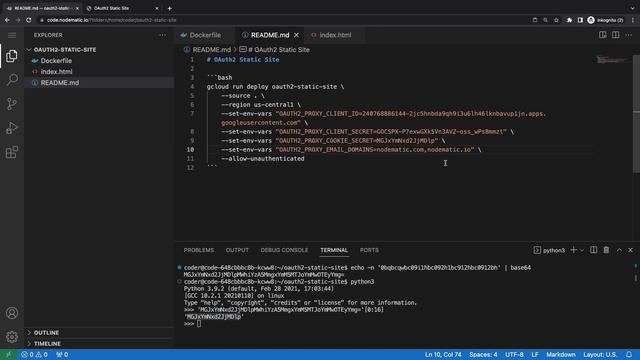The image size is (640, 360).
Task: Click Ln 10, Col 74 status entry
Action: point(443,354)
